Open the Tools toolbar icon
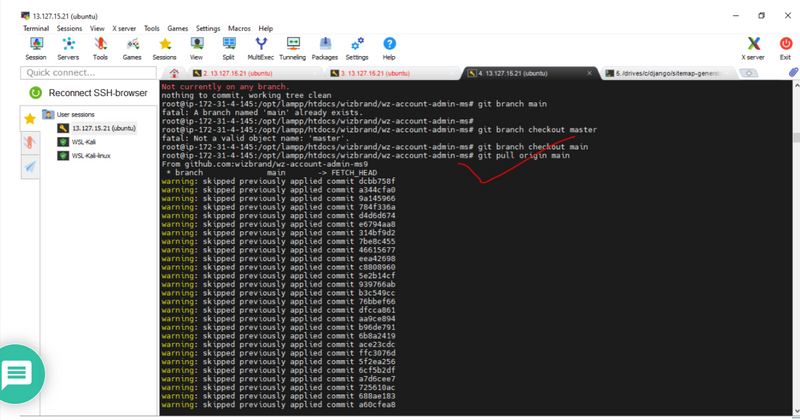Image resolution: width=800 pixels, height=420 pixels. pos(100,48)
